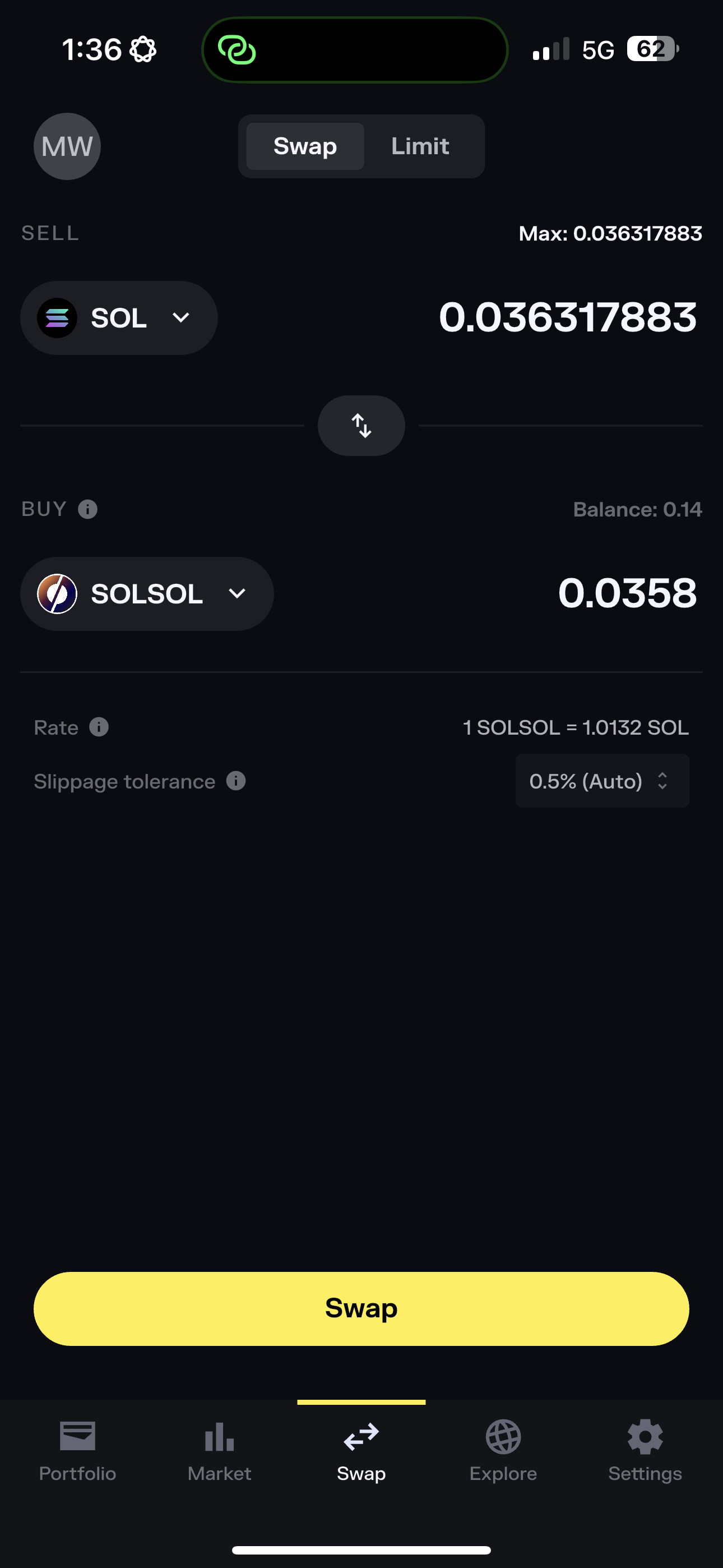The image size is (723, 1568).
Task: Open the Portfolio tab icon
Action: click(77, 1437)
